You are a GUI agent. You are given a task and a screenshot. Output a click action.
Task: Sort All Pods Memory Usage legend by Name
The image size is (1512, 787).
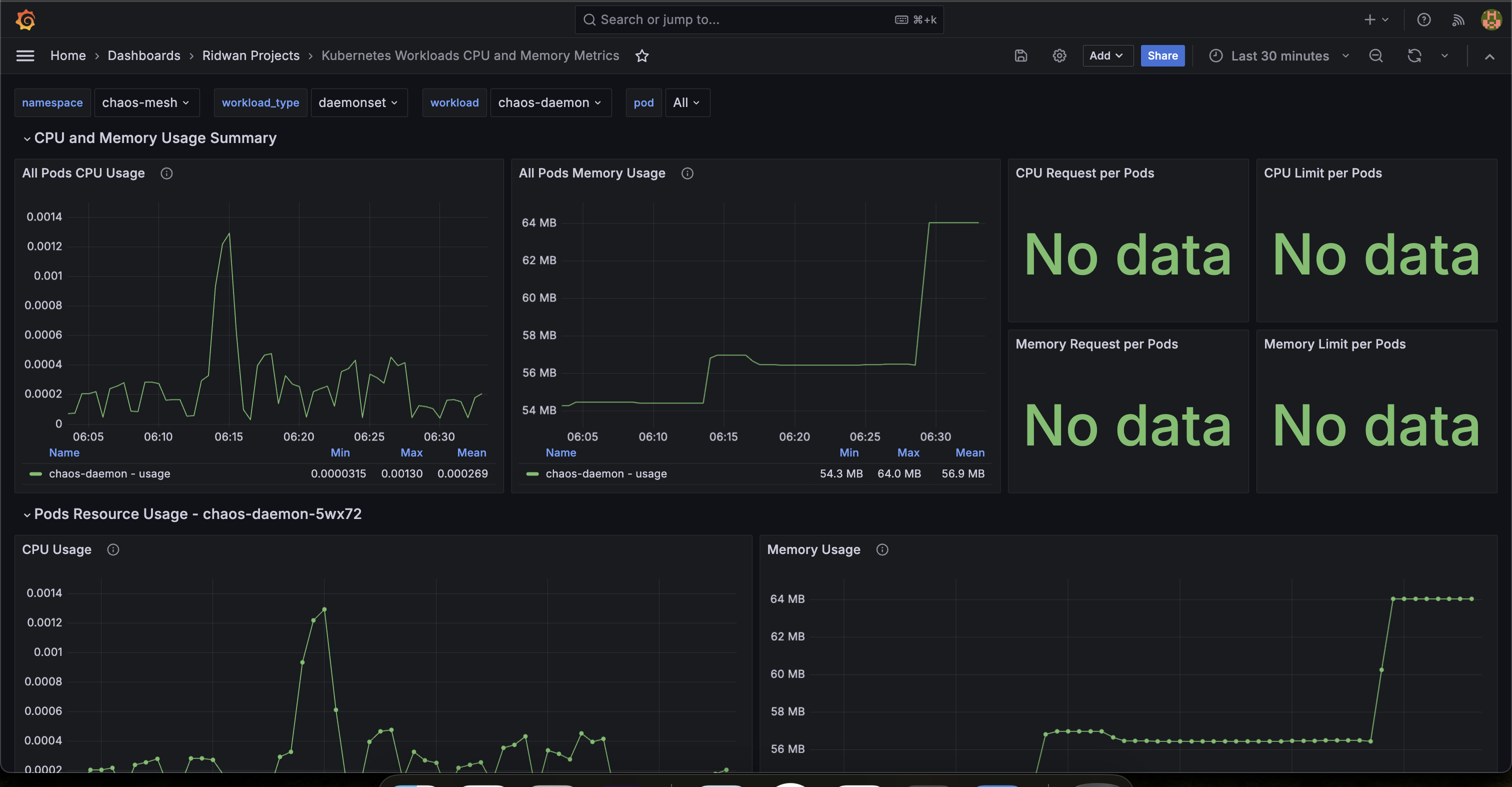(x=560, y=452)
